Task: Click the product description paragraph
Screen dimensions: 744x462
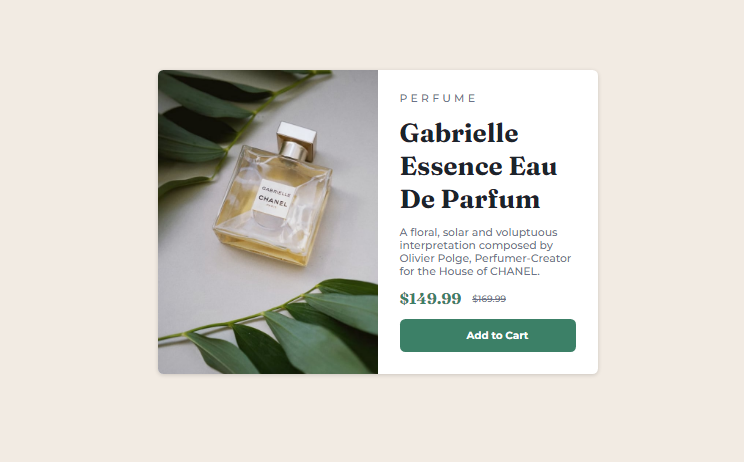Action: [485, 252]
